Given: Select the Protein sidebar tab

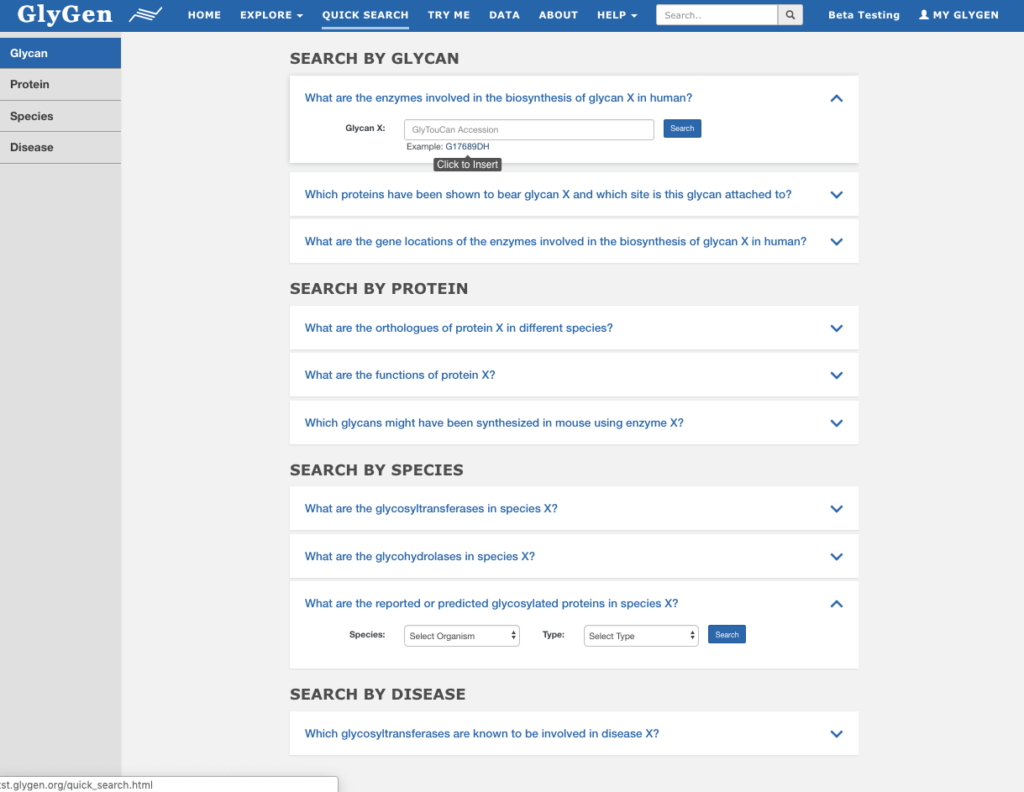Looking at the screenshot, I should click(60, 85).
